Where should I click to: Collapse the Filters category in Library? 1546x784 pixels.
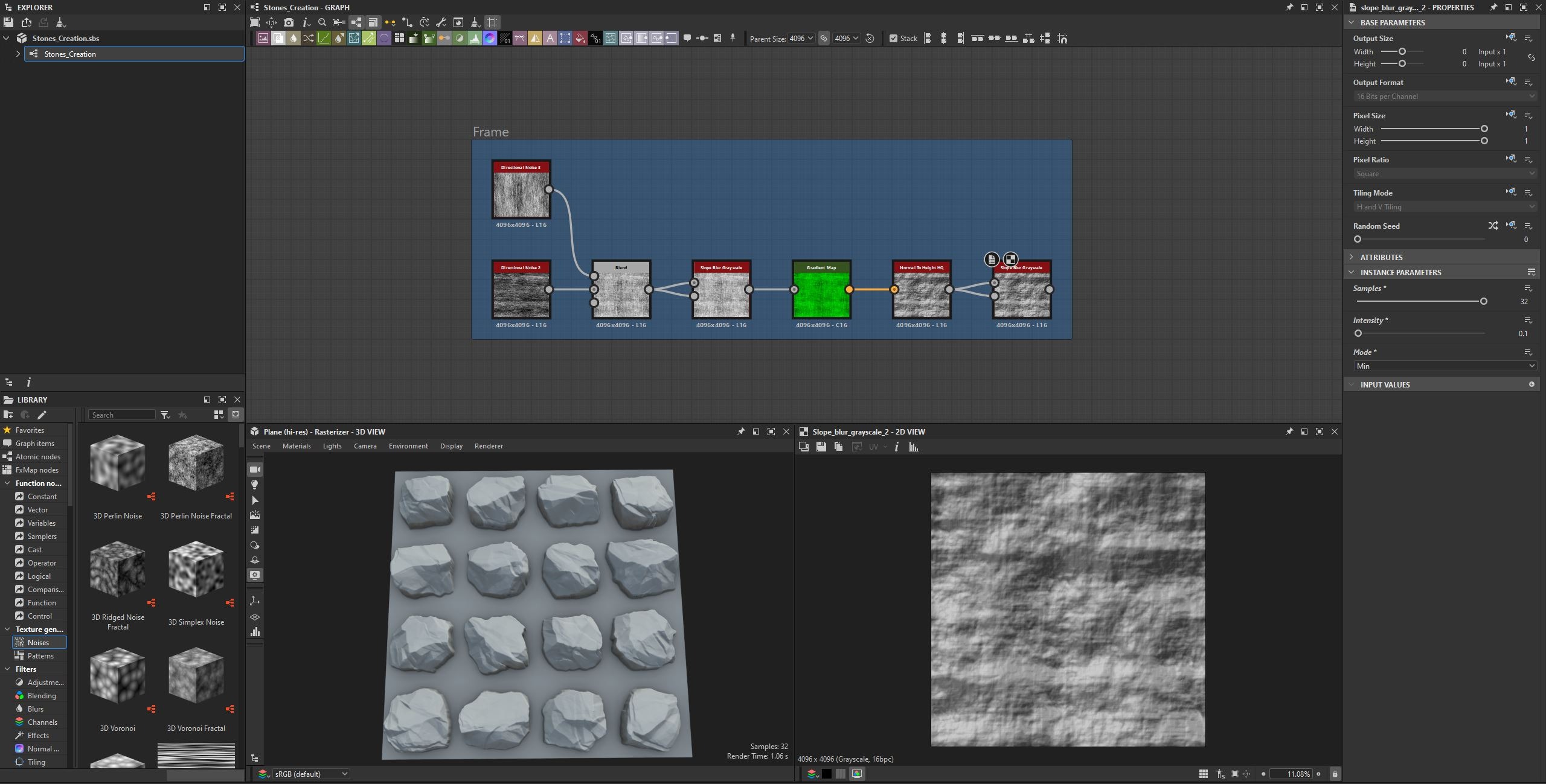tap(7, 669)
